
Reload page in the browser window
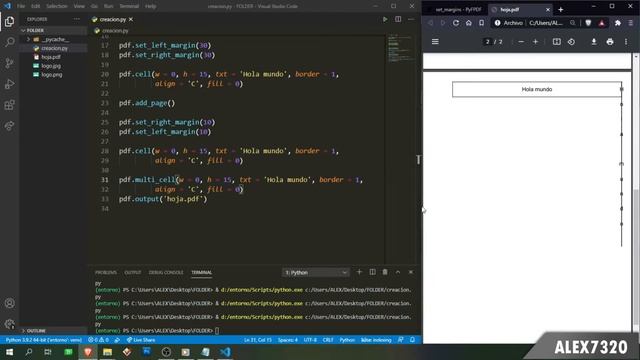click(x=456, y=23)
